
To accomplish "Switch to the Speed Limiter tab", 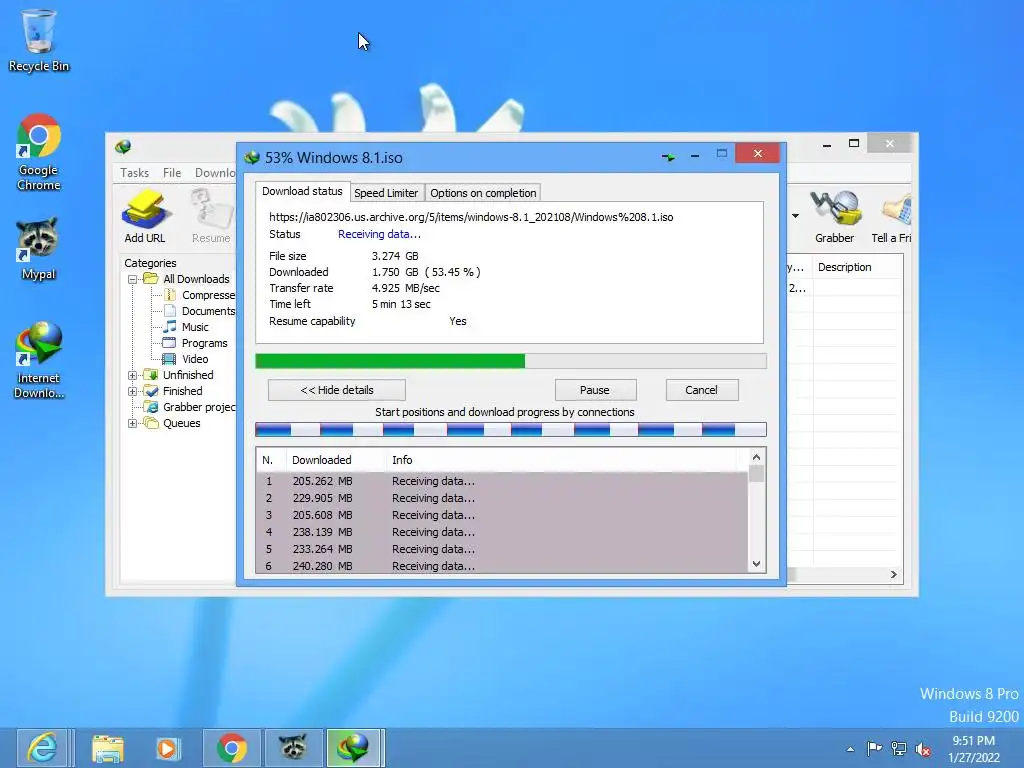I will pos(386,193).
